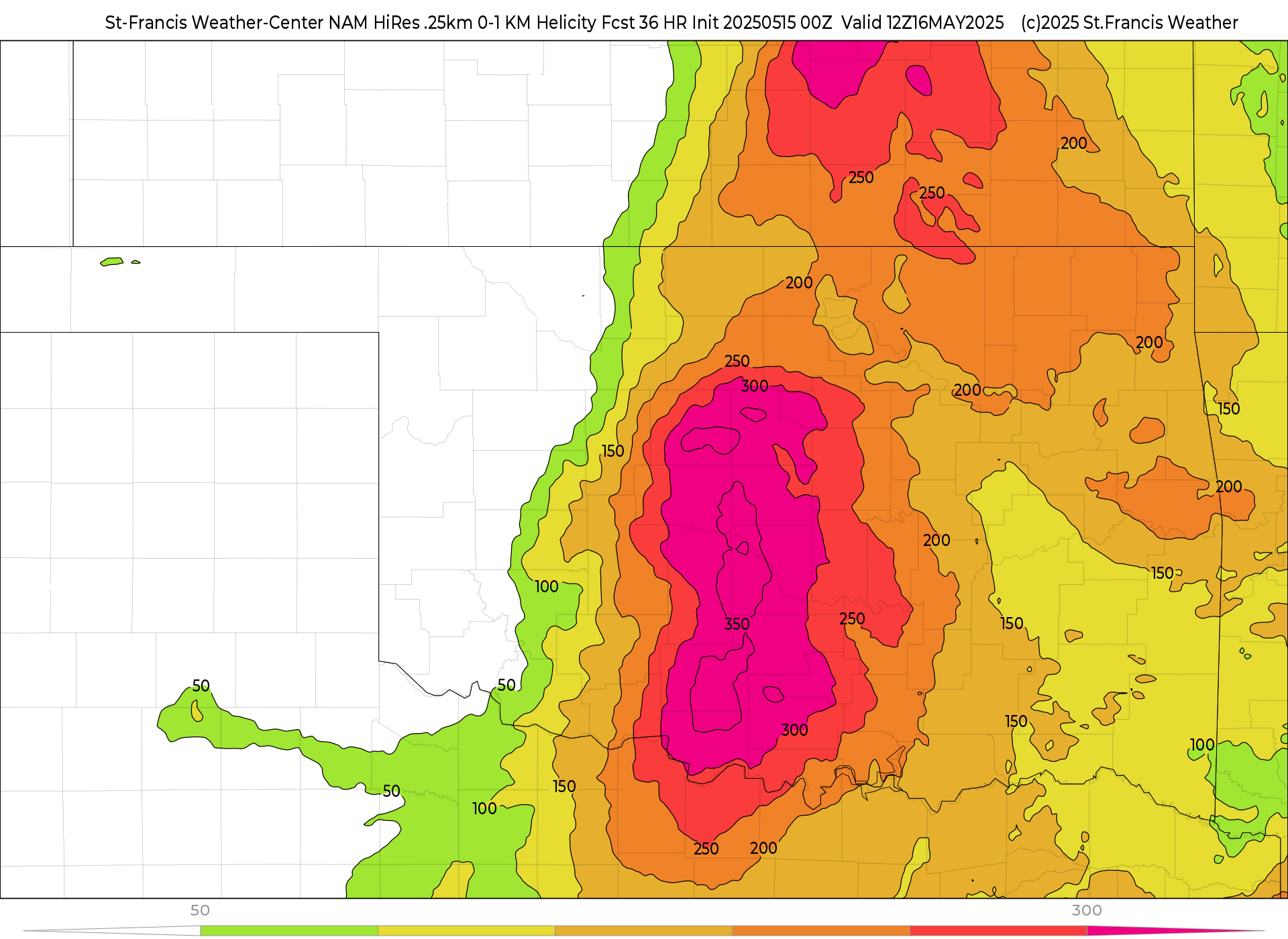Click the gray legend tick label "300"
The height and width of the screenshot is (939, 1288).
coord(1087,910)
